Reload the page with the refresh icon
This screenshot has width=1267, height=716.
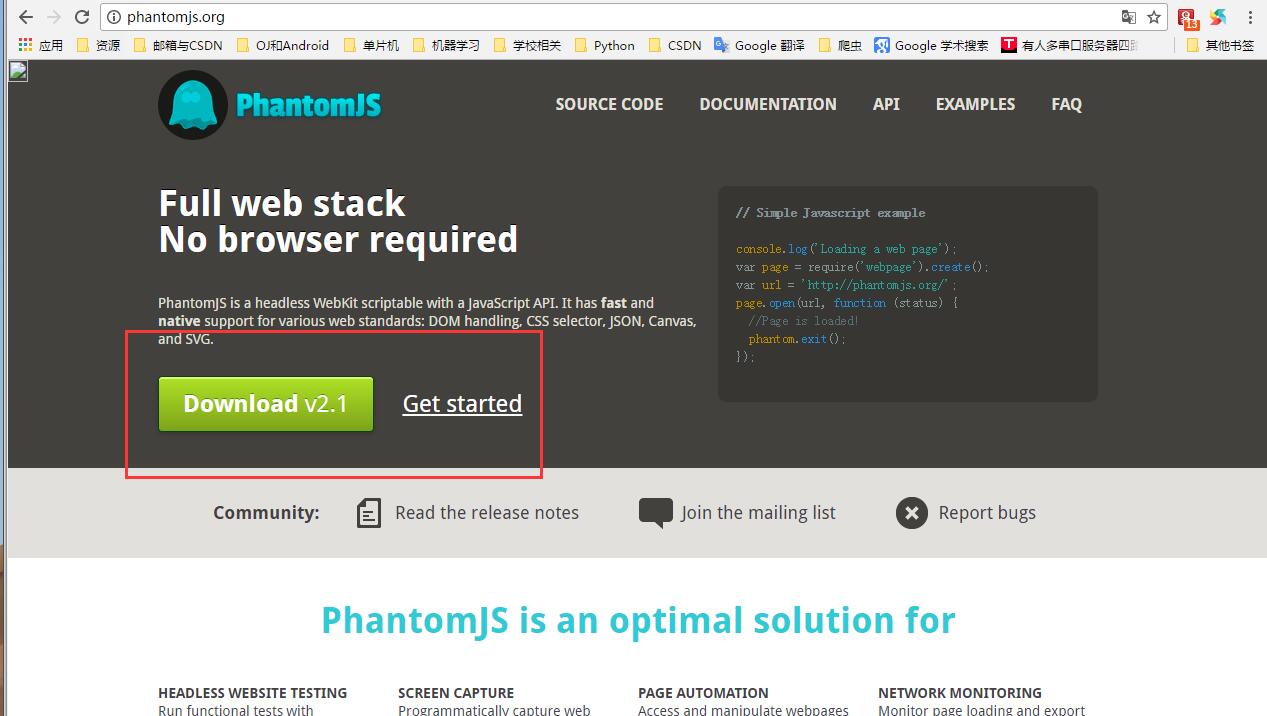point(82,17)
